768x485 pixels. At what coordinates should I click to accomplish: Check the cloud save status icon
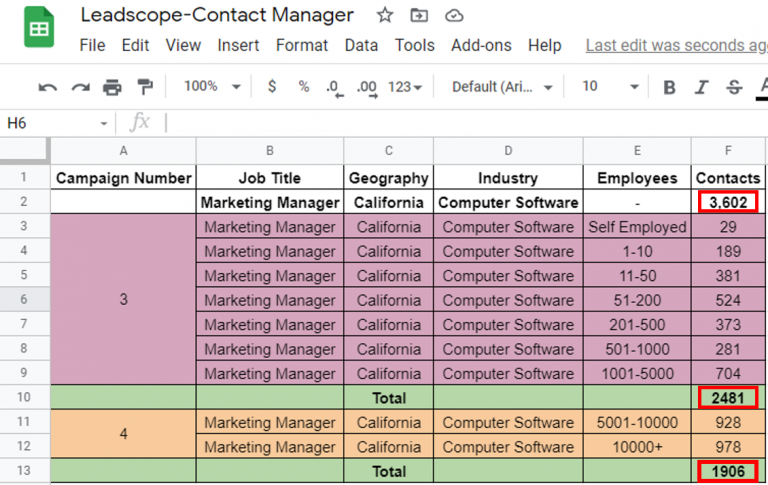[454, 16]
